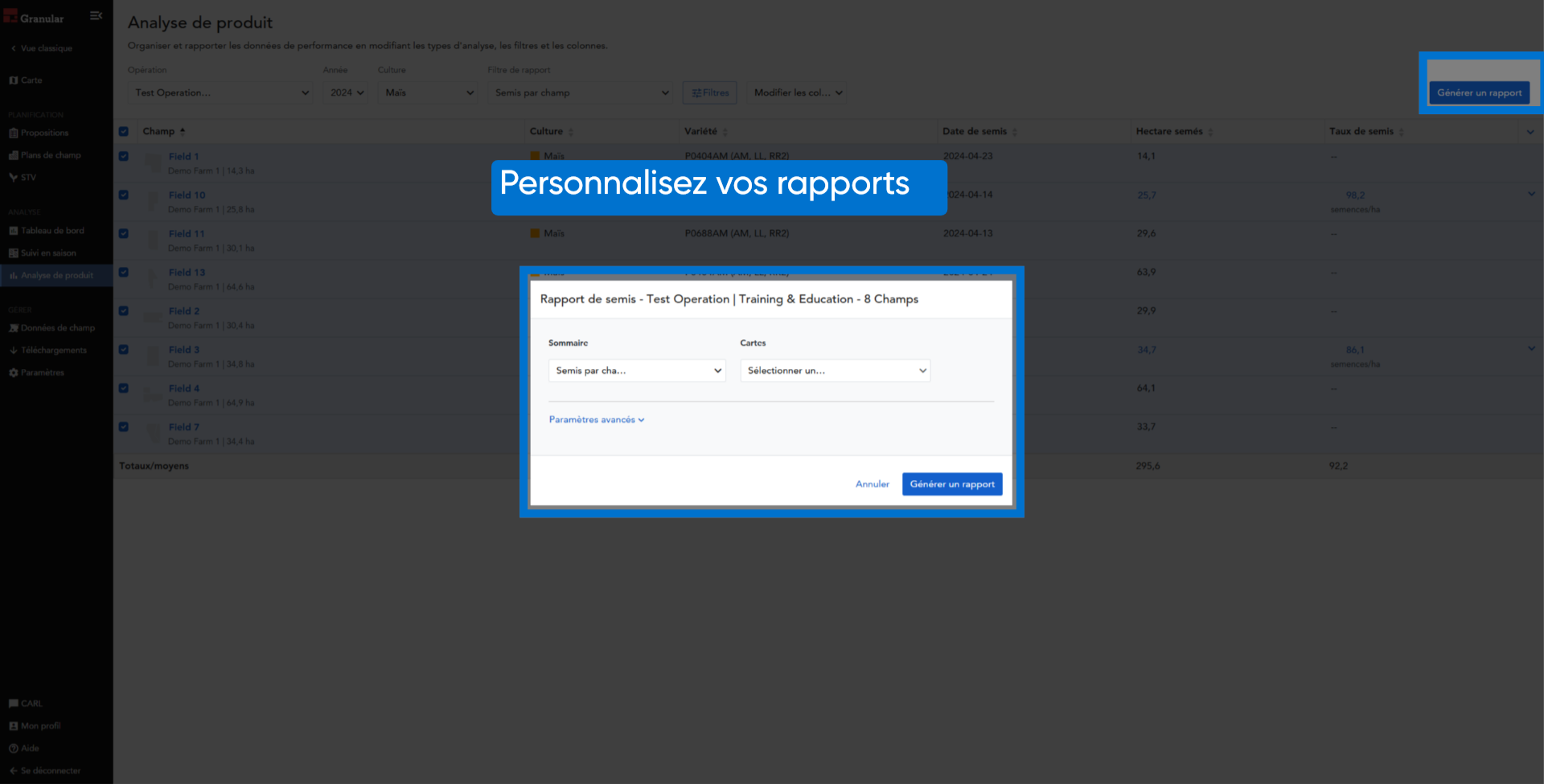Click the Totaux/moyens row label
Screen dimensions: 1544x784
(x=154, y=466)
